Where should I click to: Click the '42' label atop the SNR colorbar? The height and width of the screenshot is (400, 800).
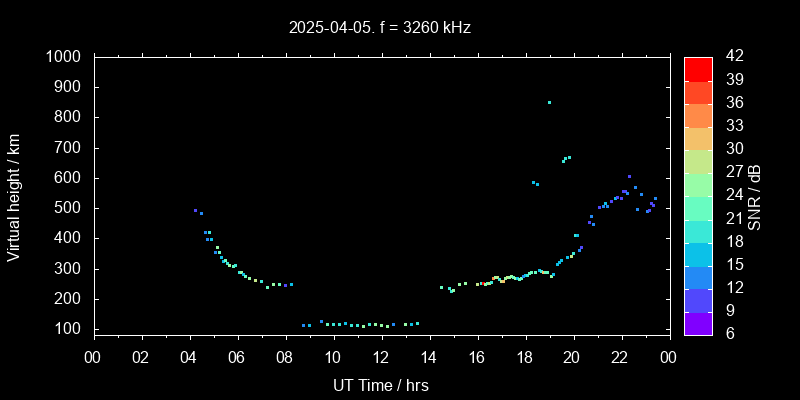pyautogui.click(x=732, y=57)
